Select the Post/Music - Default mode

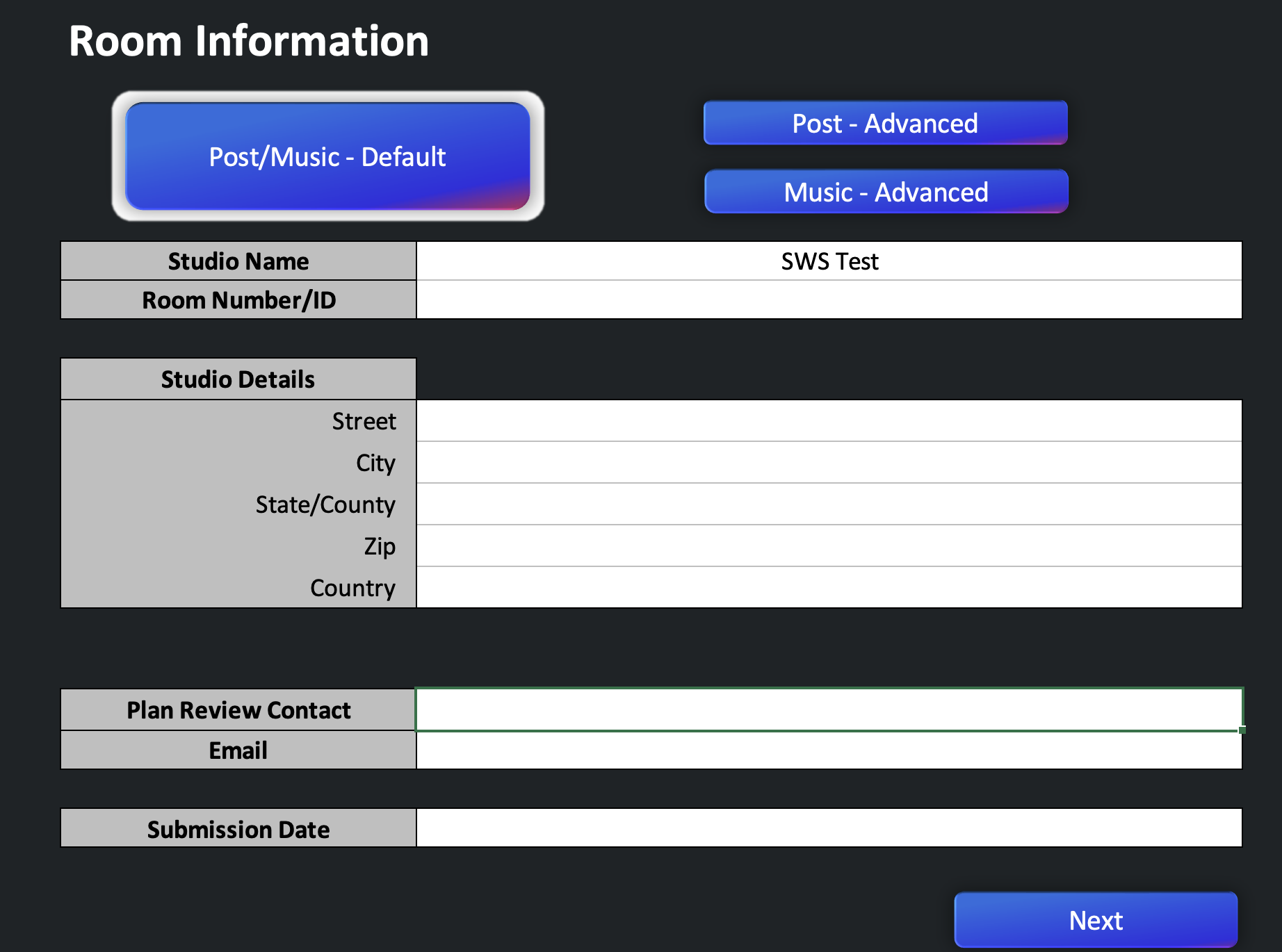click(327, 156)
